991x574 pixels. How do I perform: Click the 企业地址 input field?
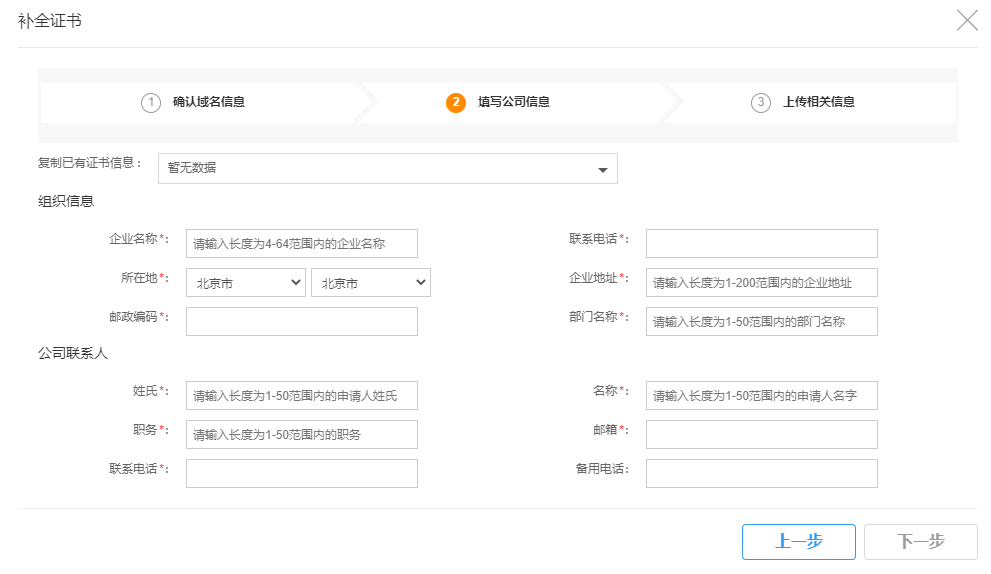click(762, 283)
